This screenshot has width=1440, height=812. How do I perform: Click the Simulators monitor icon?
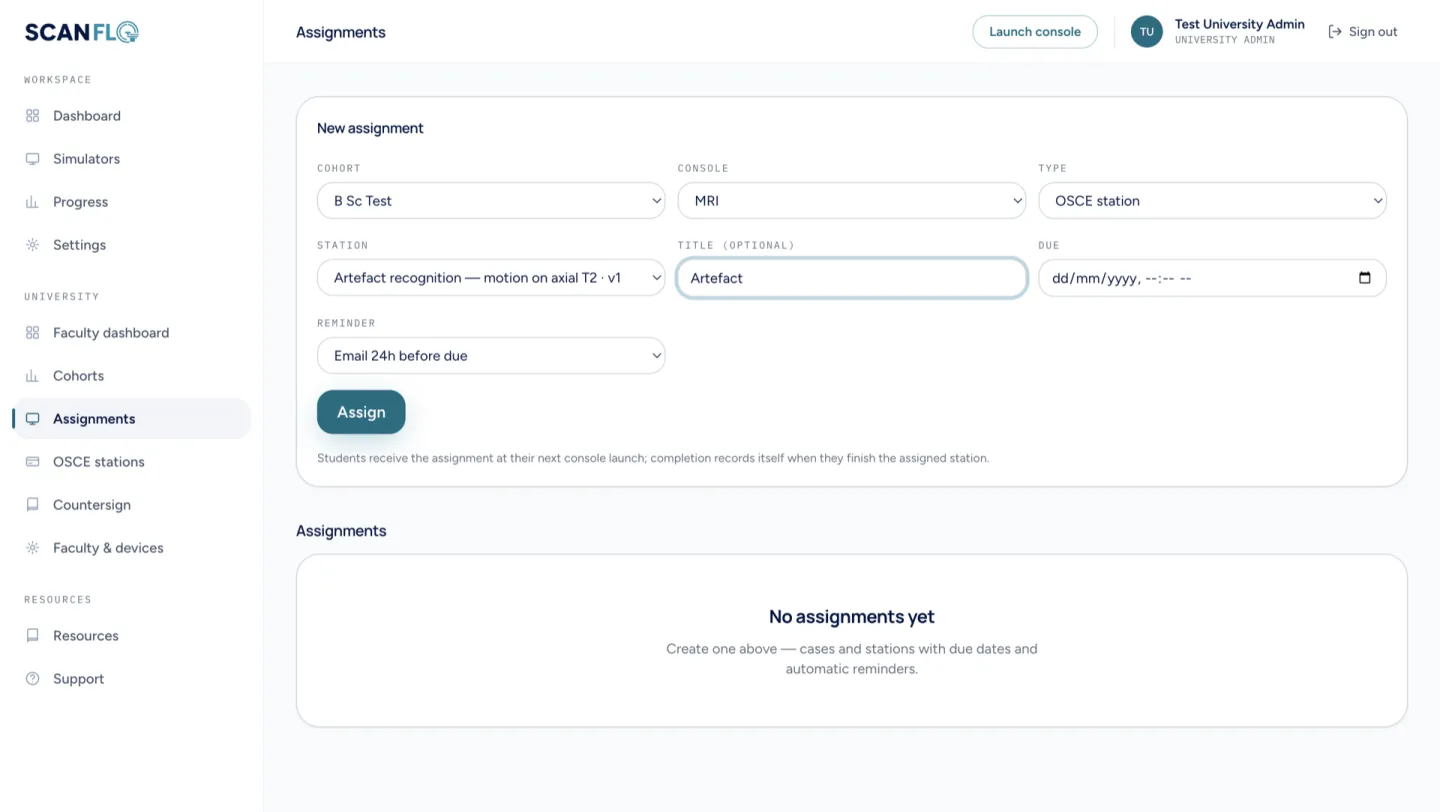[33, 159]
